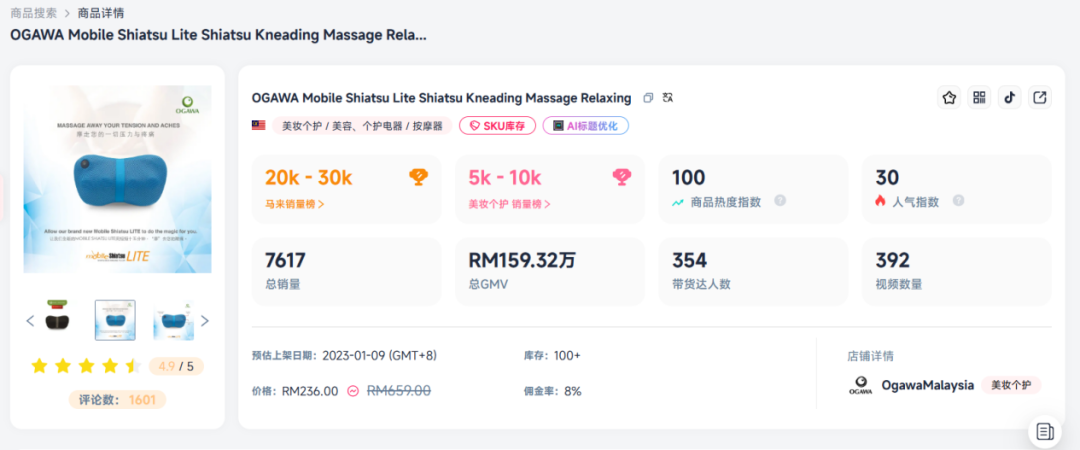Viewport: 1080px width, 450px height.
Task: Click the 5k - 10k sales range
Action: (505, 178)
